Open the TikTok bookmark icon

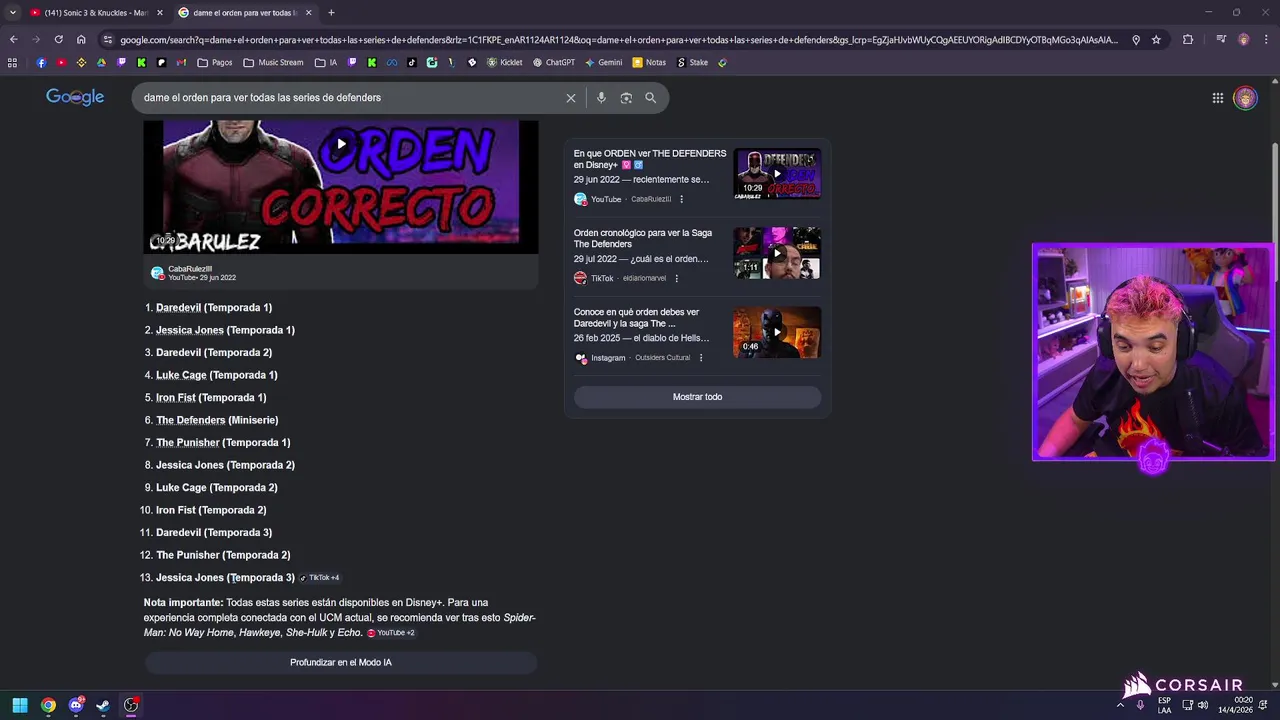[x=411, y=62]
